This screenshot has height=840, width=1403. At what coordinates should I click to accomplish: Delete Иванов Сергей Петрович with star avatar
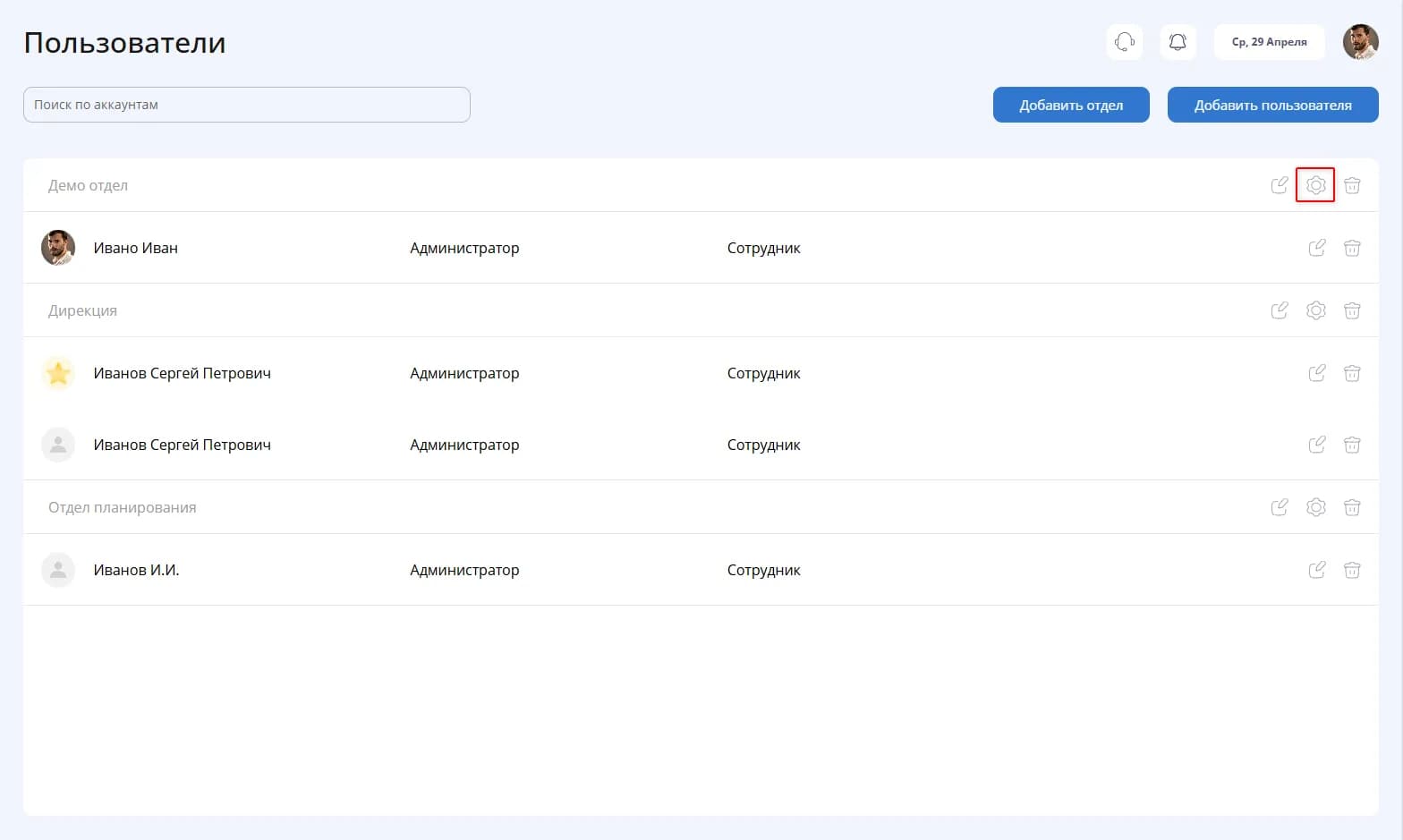click(x=1352, y=373)
